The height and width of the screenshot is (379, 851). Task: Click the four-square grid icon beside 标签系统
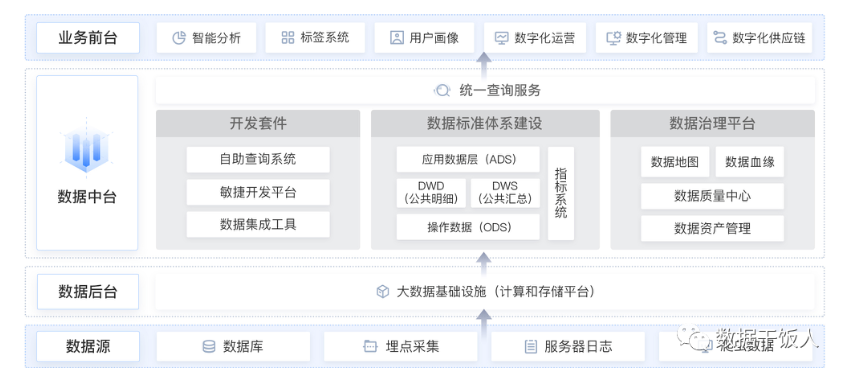tap(288, 37)
